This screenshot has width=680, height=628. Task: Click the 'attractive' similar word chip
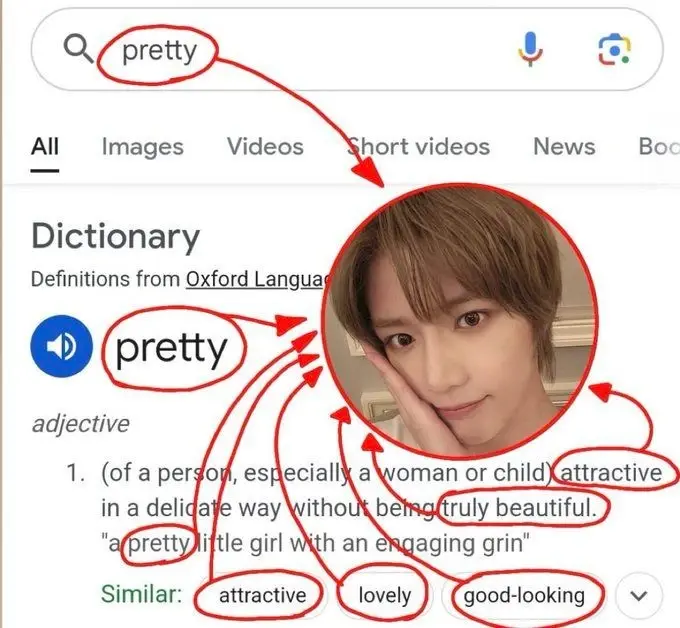[x=262, y=596]
